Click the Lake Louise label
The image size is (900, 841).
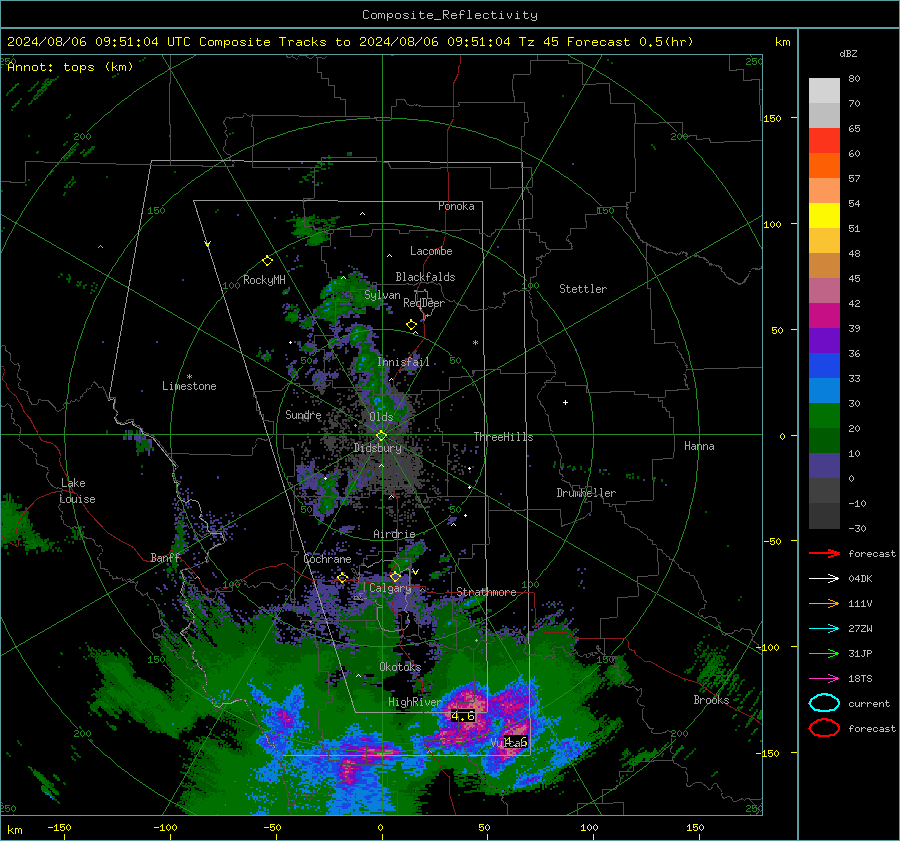[x=77, y=491]
